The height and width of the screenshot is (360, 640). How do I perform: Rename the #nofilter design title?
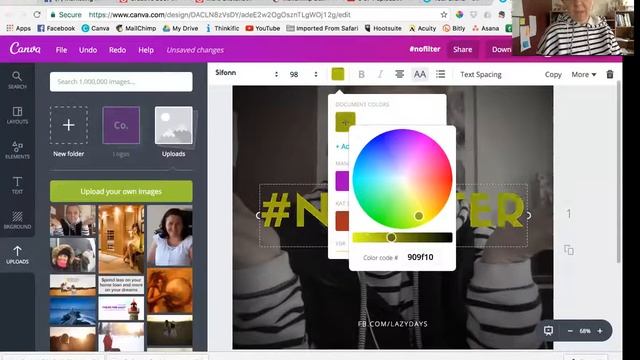(424, 49)
